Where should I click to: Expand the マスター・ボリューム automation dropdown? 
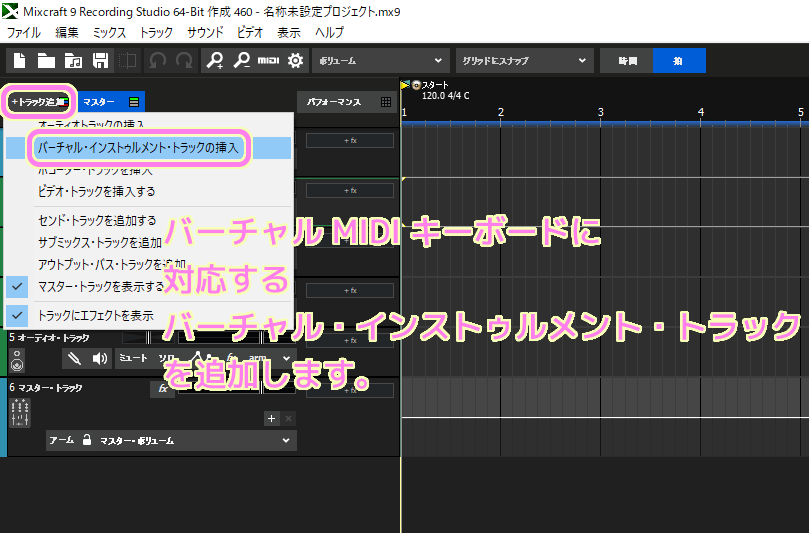[x=286, y=441]
